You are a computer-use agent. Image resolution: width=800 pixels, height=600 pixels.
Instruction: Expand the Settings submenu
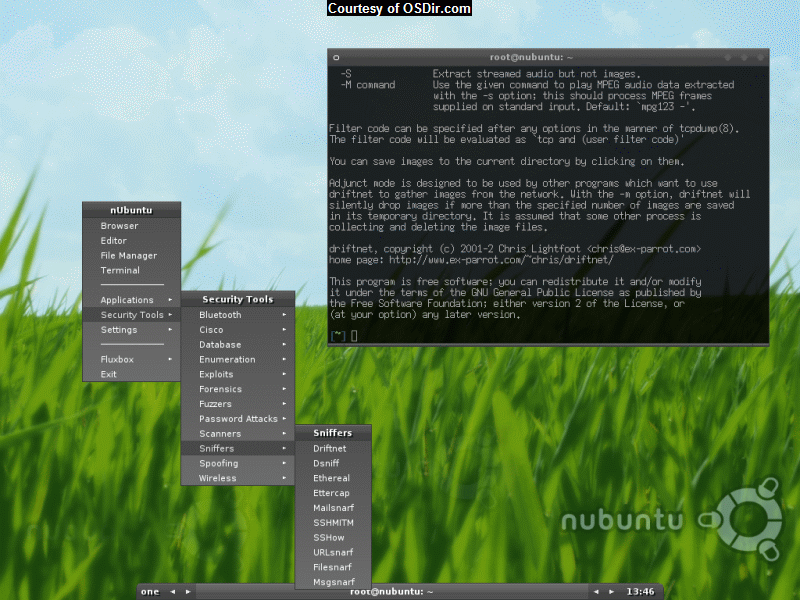131,329
